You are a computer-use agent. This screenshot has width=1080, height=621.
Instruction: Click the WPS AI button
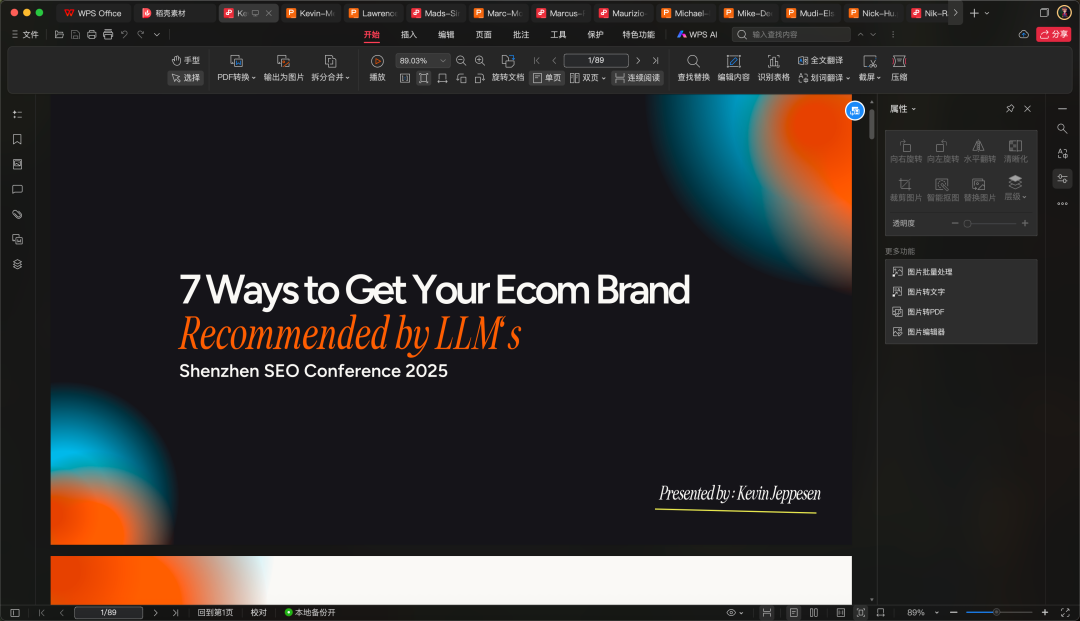(x=696, y=34)
